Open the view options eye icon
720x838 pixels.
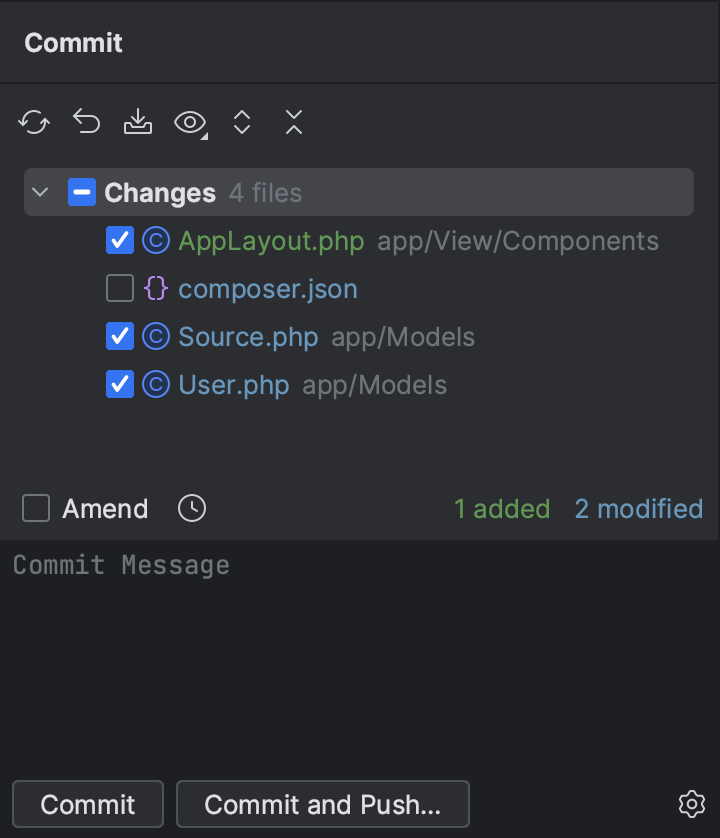188,122
